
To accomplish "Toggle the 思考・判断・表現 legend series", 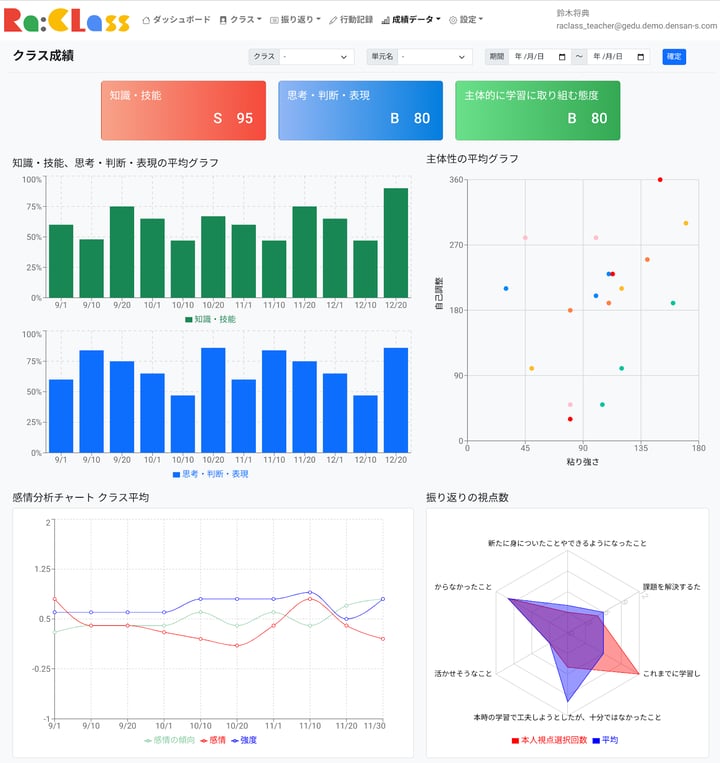I will [210, 474].
